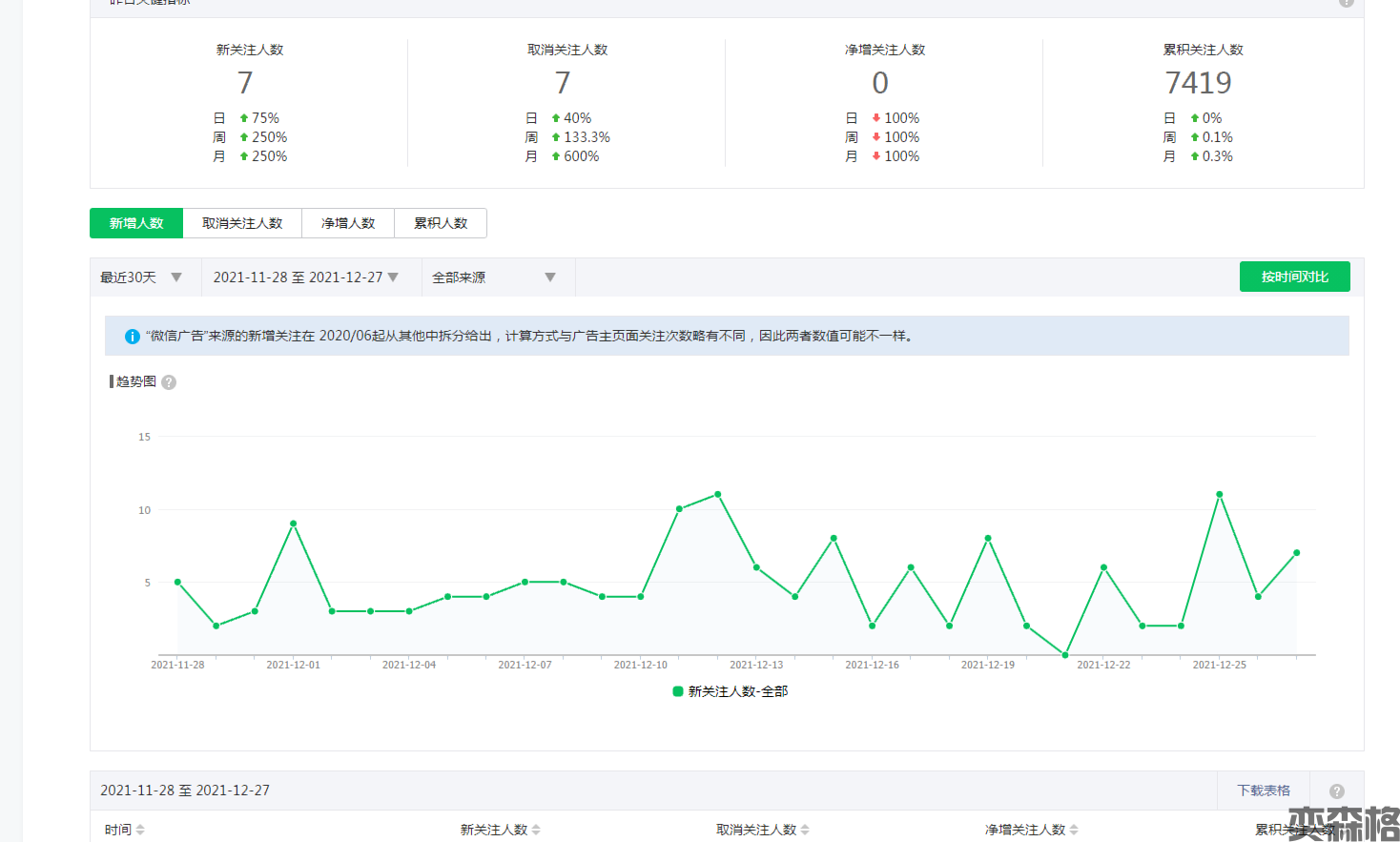Image resolution: width=1400 pixels, height=842 pixels.
Task: Toggle 新关注人数-全部 legend series
Action: 731,691
